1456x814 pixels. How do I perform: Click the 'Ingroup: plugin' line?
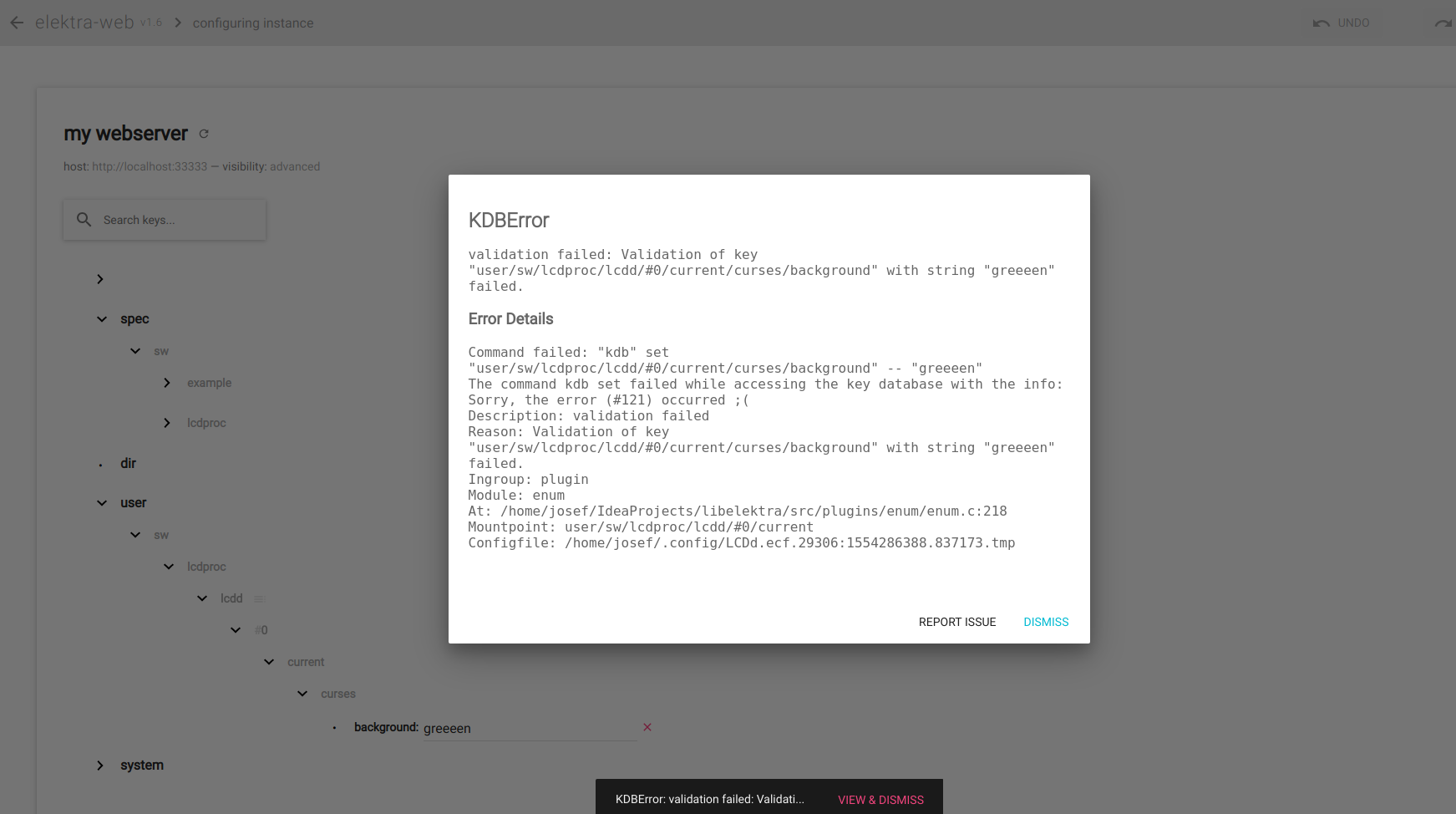(528, 480)
